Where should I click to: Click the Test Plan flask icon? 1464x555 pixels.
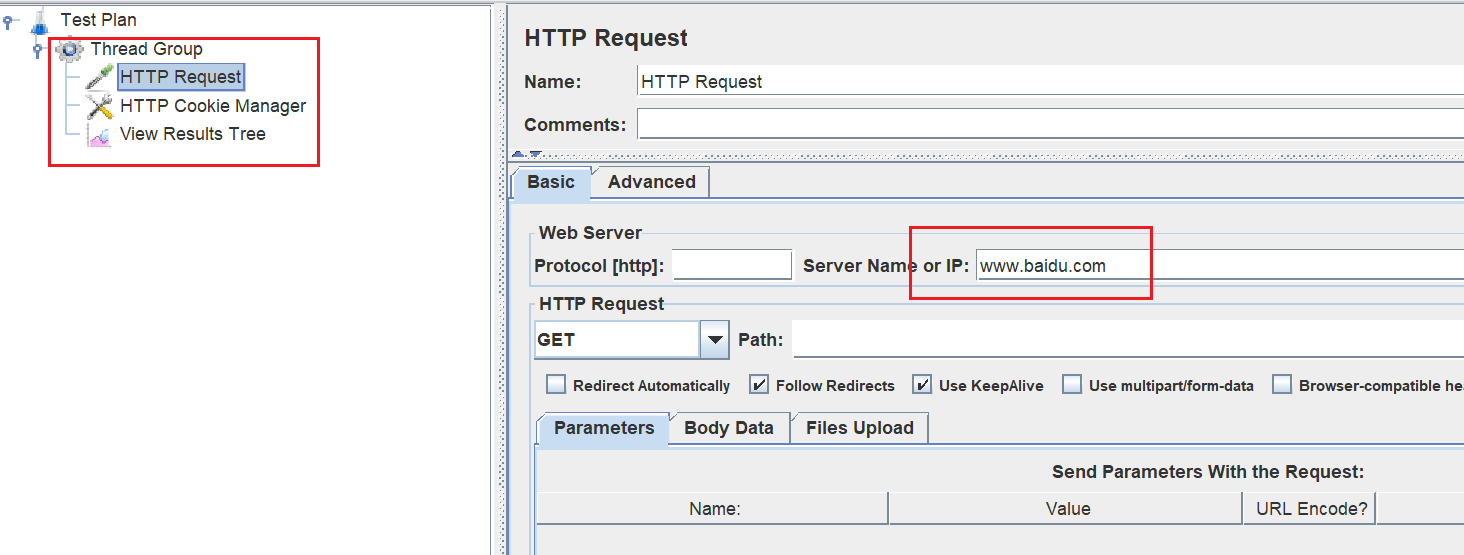pos(39,20)
